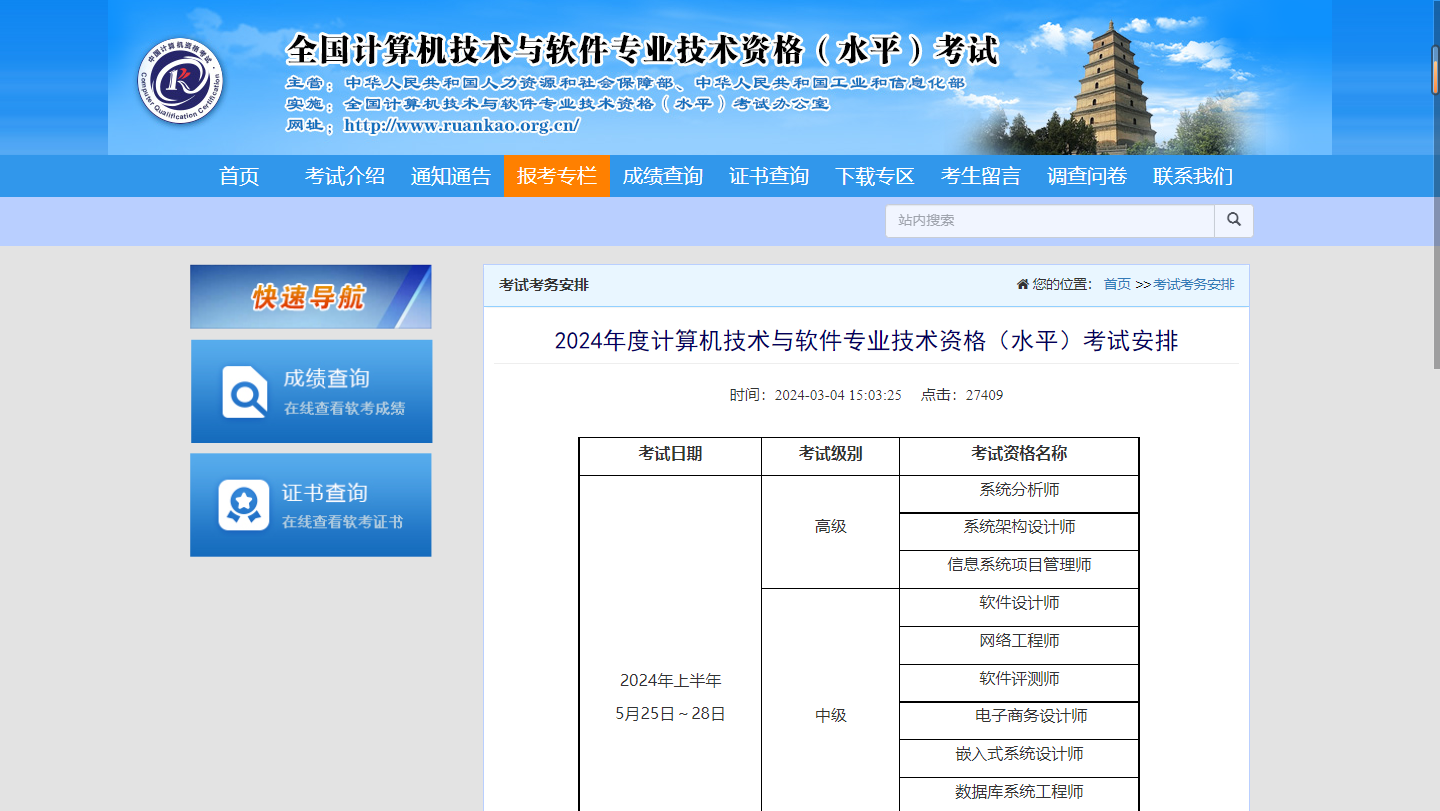Go to 下载专区 page
Image resolution: width=1440 pixels, height=811 pixels.
[875, 176]
